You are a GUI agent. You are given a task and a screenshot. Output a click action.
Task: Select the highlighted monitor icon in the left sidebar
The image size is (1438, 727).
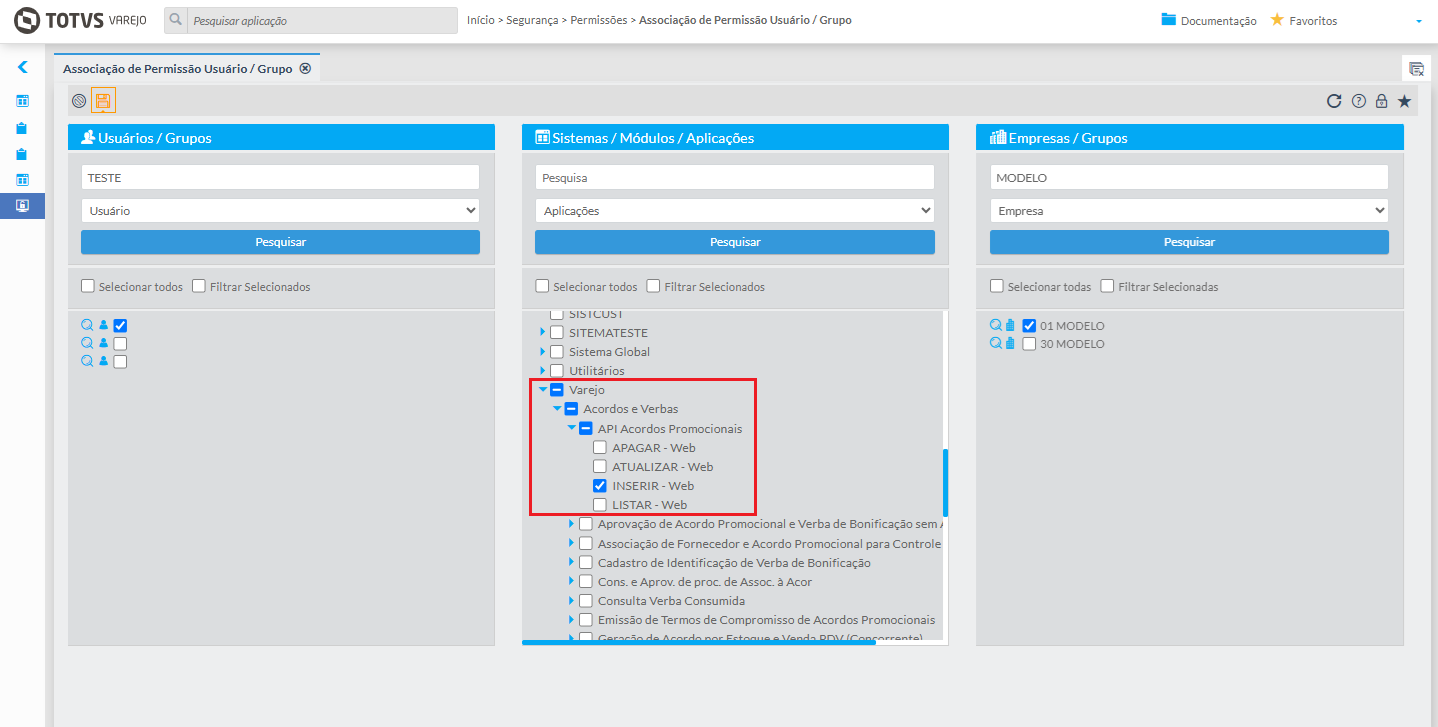[22, 206]
